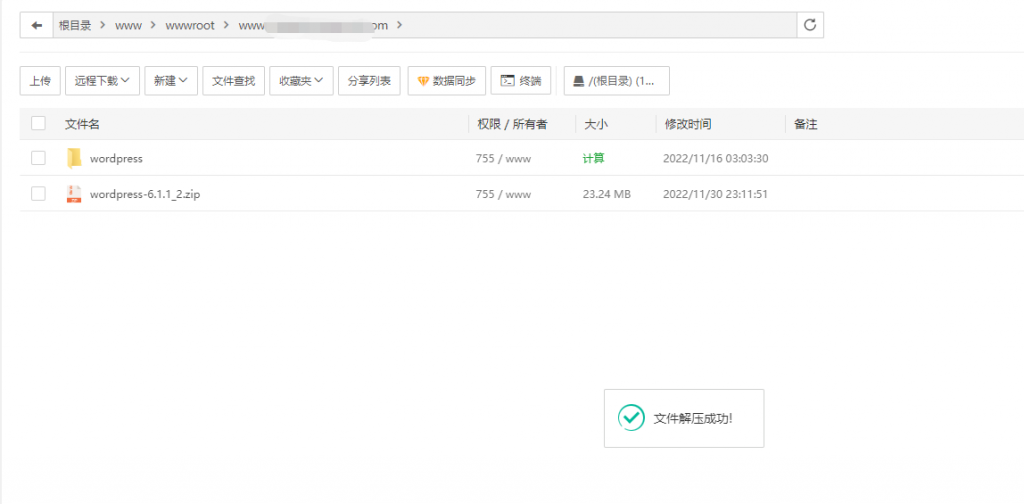Navigate to www in breadcrumb path
Image resolution: width=1024 pixels, height=504 pixels.
(128, 25)
